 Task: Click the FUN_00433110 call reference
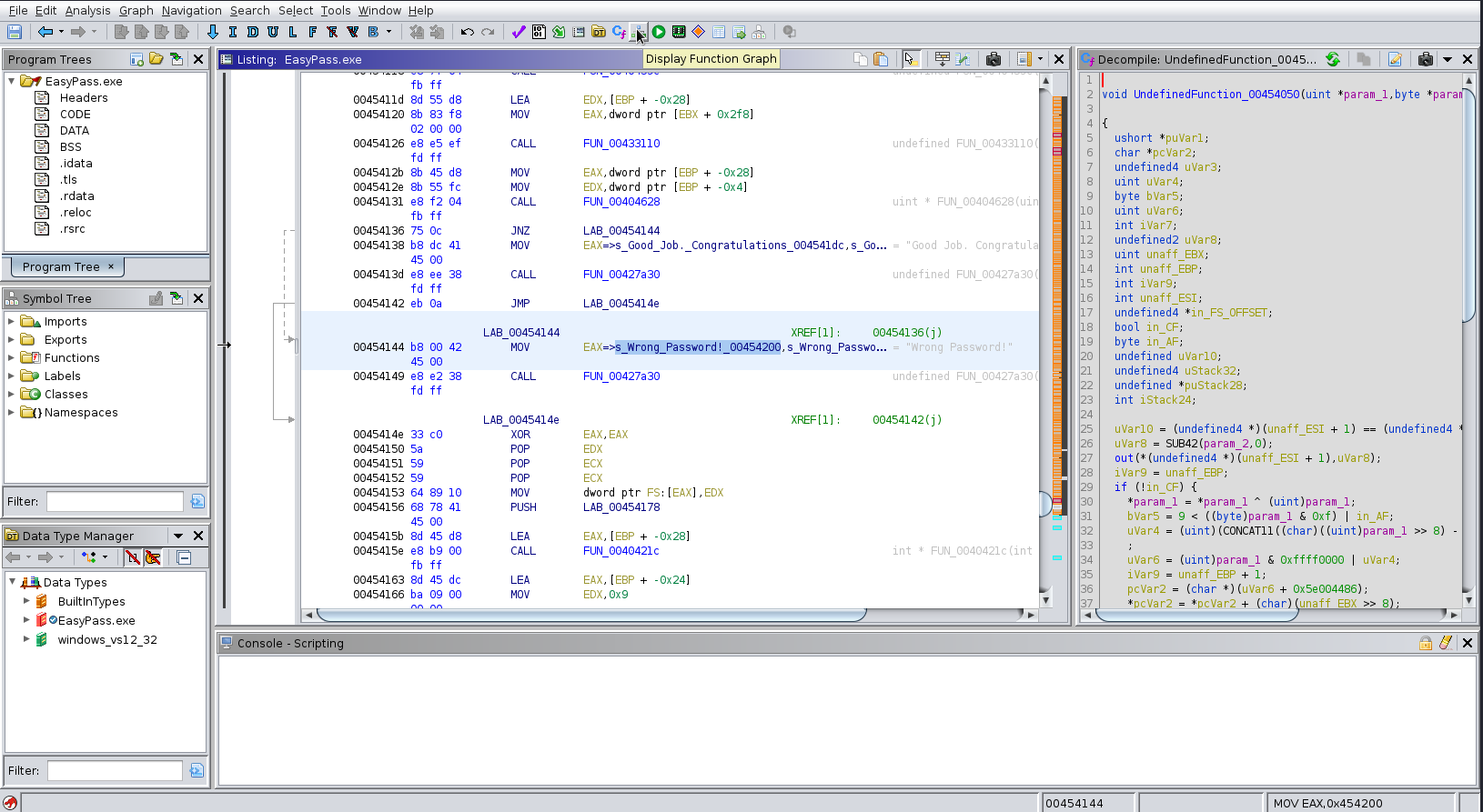(621, 144)
